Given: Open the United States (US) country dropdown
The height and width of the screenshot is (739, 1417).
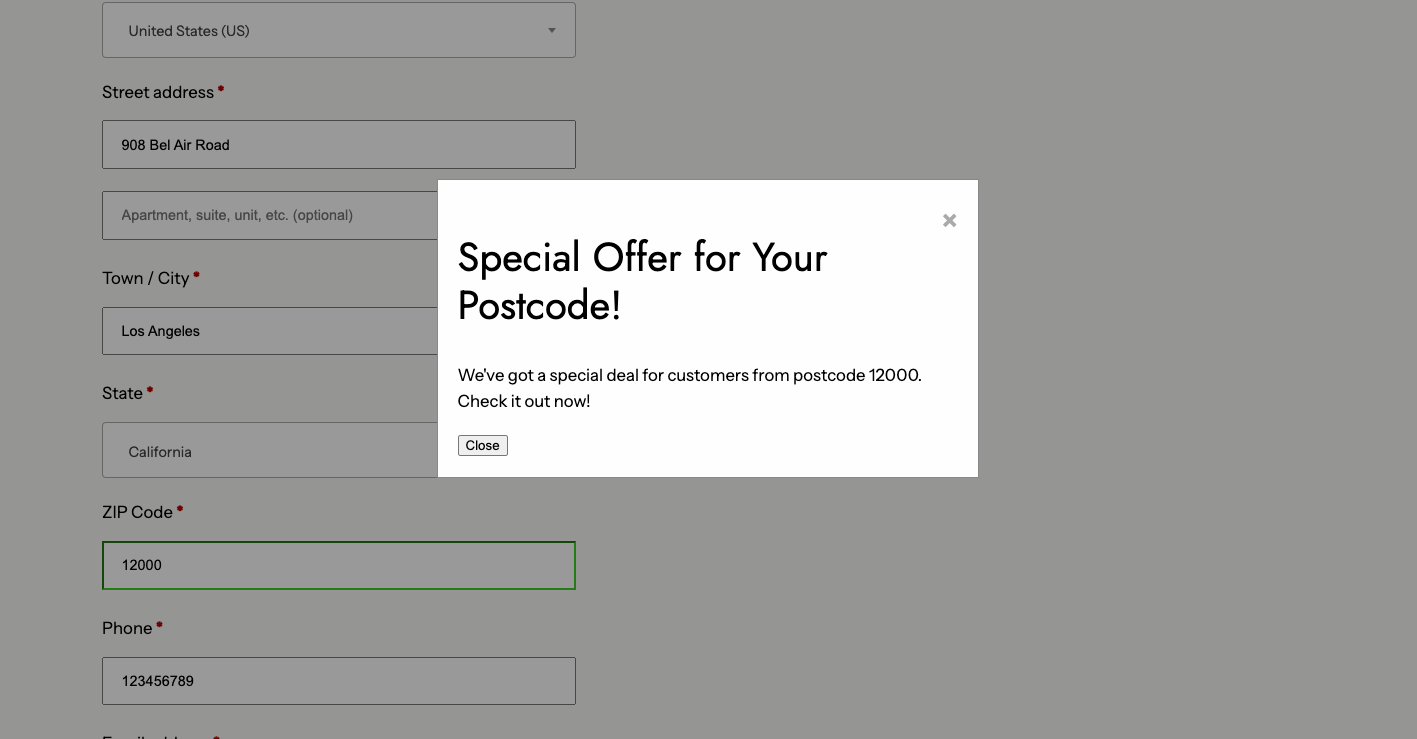Looking at the screenshot, I should (338, 31).
